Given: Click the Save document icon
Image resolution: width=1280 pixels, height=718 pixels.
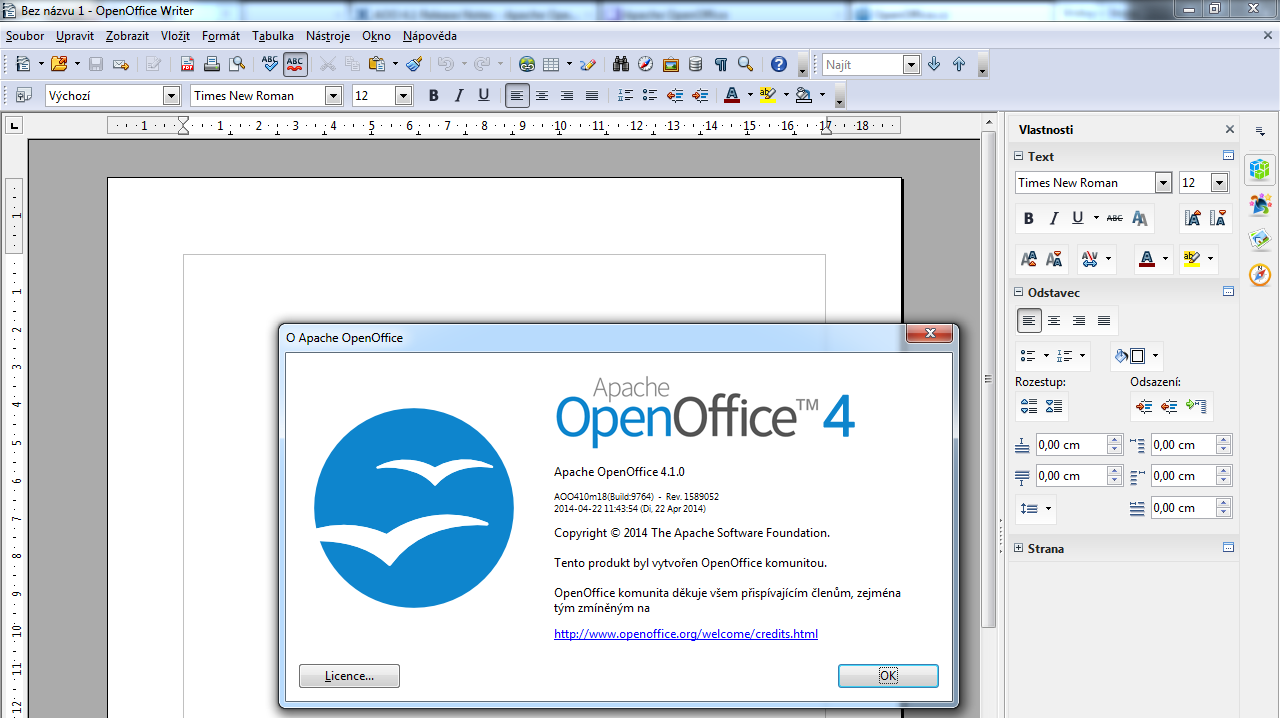Looking at the screenshot, I should 96,64.
